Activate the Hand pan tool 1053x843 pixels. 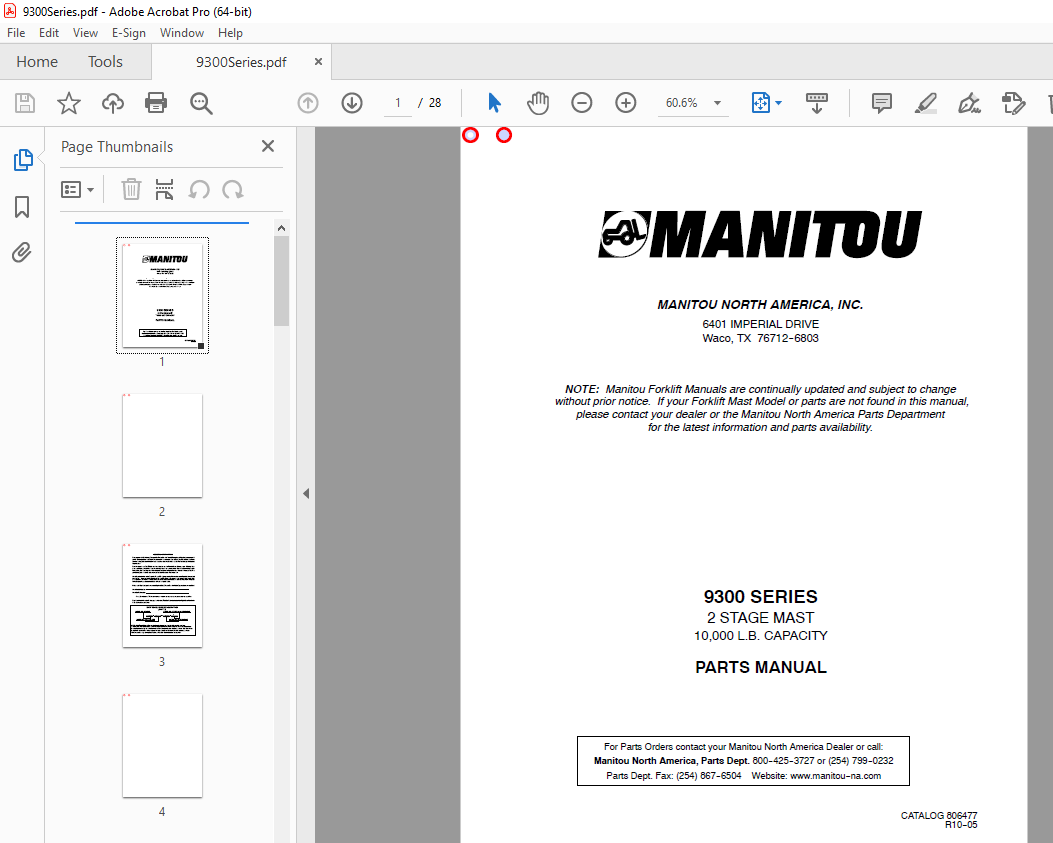pyautogui.click(x=538, y=103)
